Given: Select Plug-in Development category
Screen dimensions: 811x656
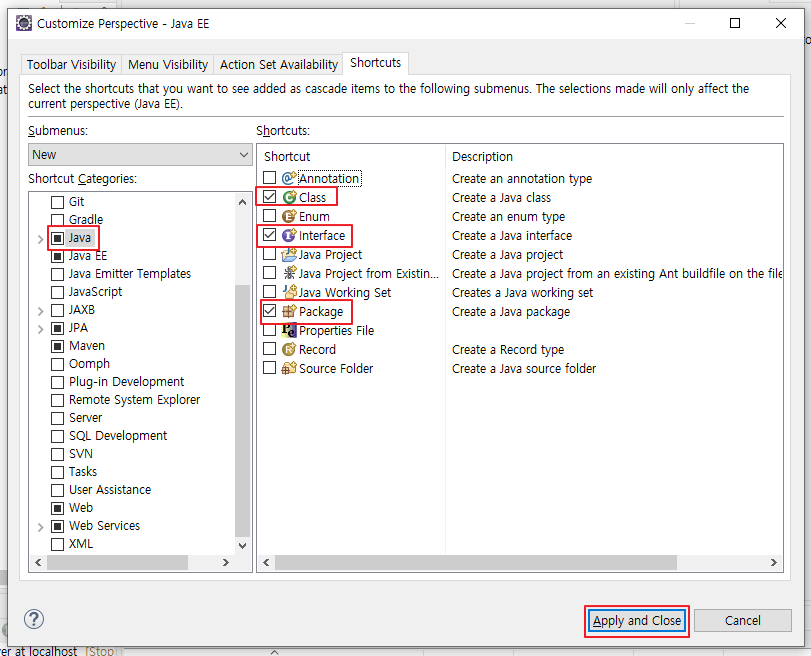Looking at the screenshot, I should [127, 382].
